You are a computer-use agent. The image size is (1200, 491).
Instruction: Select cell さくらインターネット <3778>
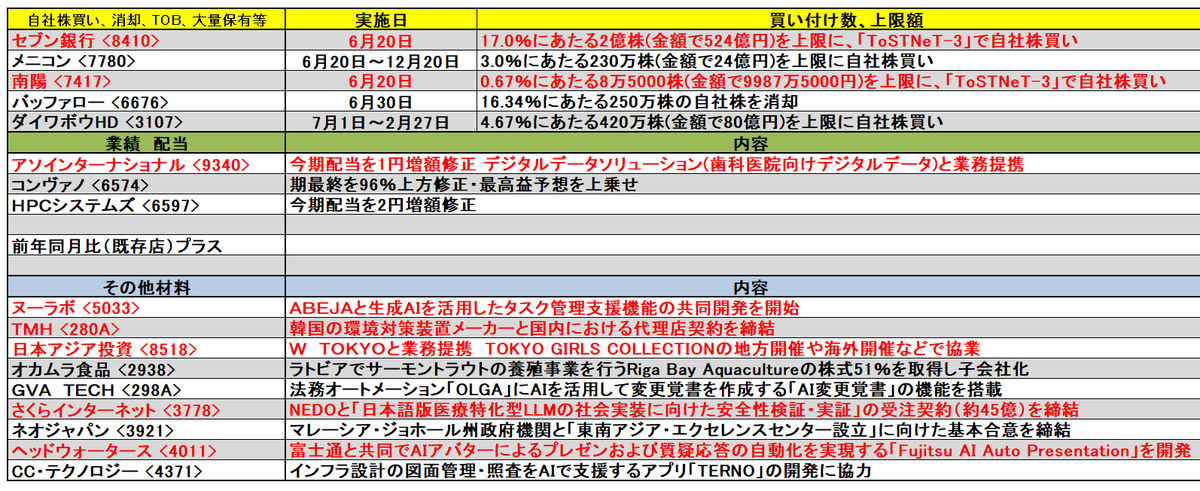point(146,410)
